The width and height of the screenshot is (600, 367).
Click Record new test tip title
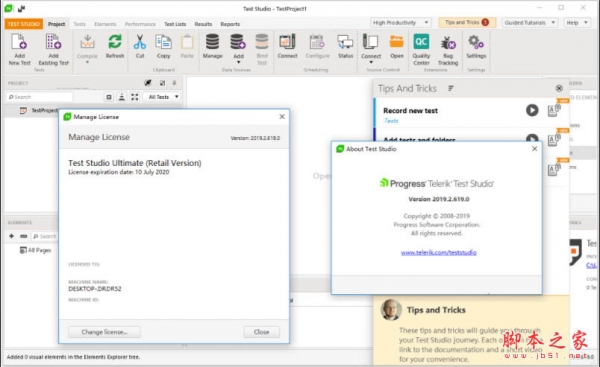click(x=410, y=111)
